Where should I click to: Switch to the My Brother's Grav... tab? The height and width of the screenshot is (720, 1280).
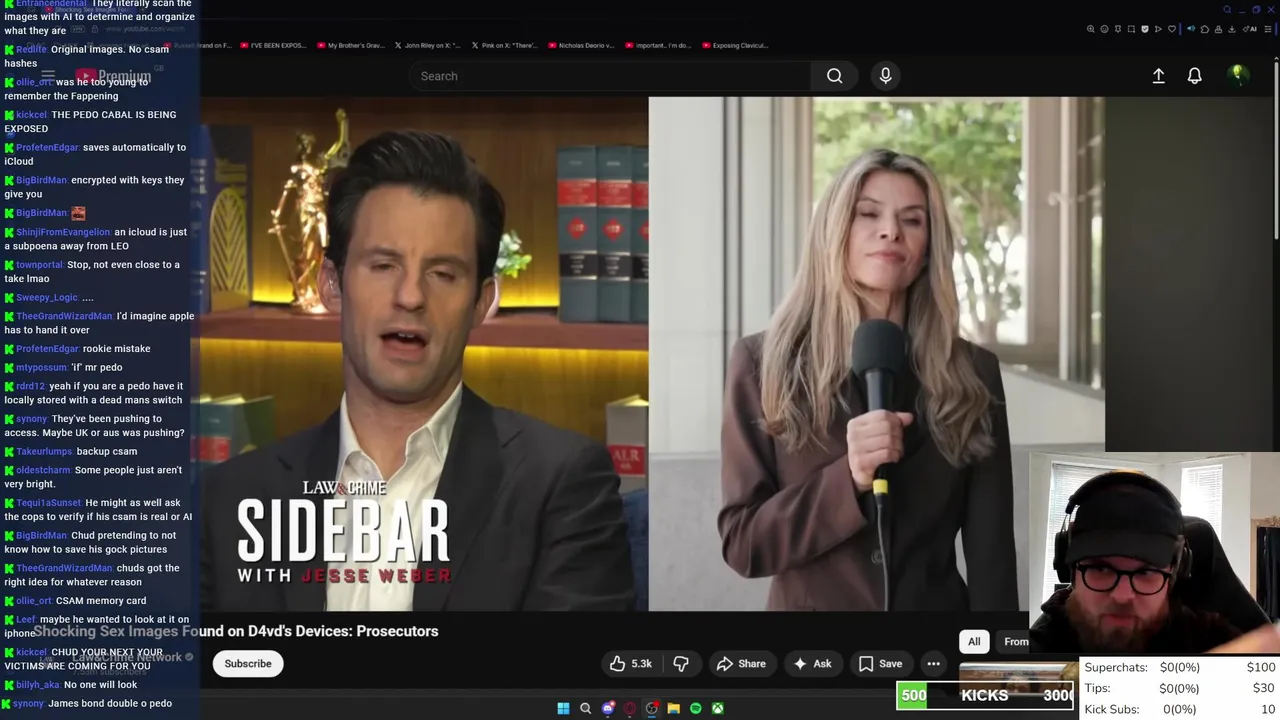(x=350, y=45)
